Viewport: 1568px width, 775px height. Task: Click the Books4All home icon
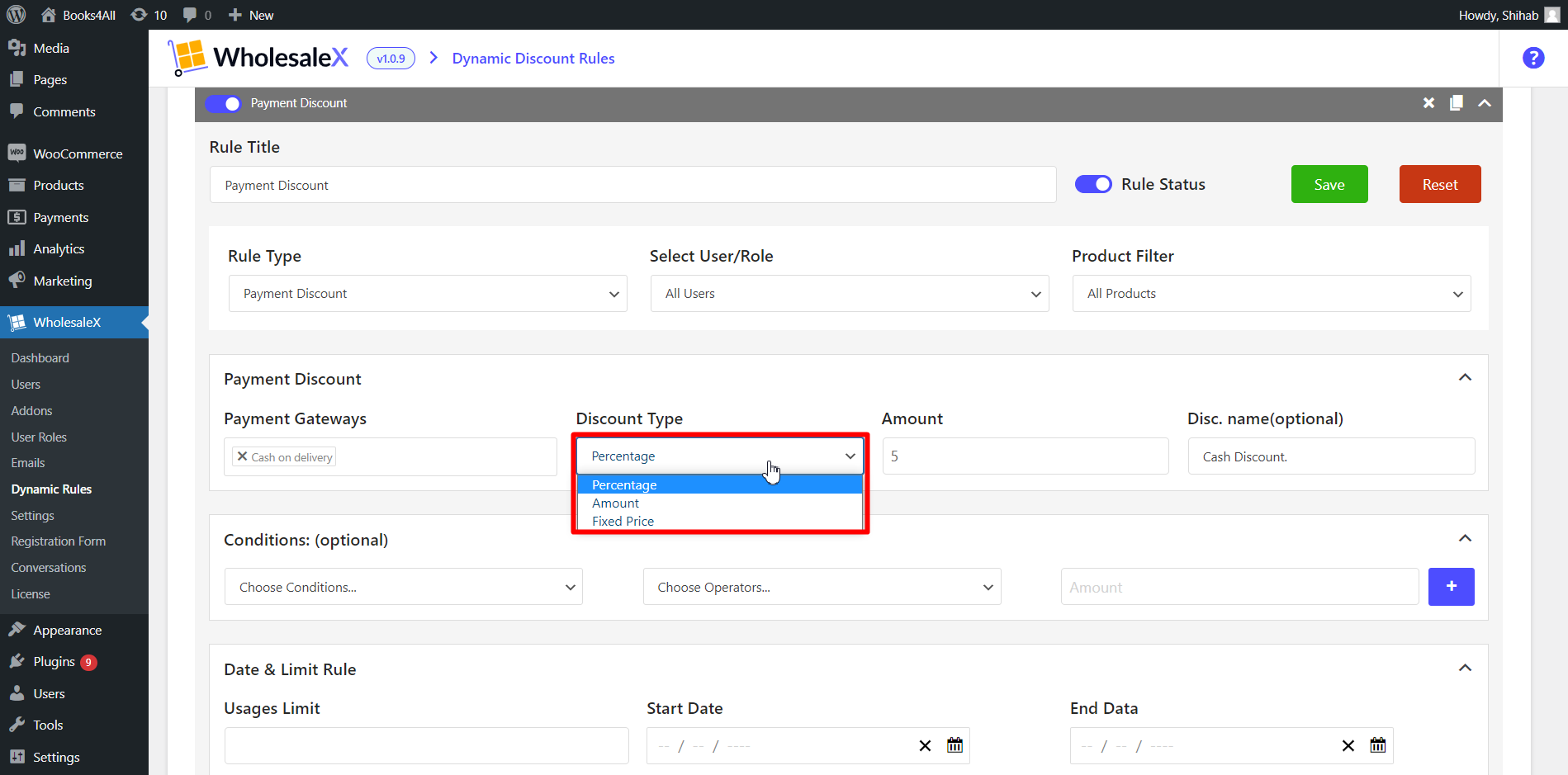click(49, 15)
